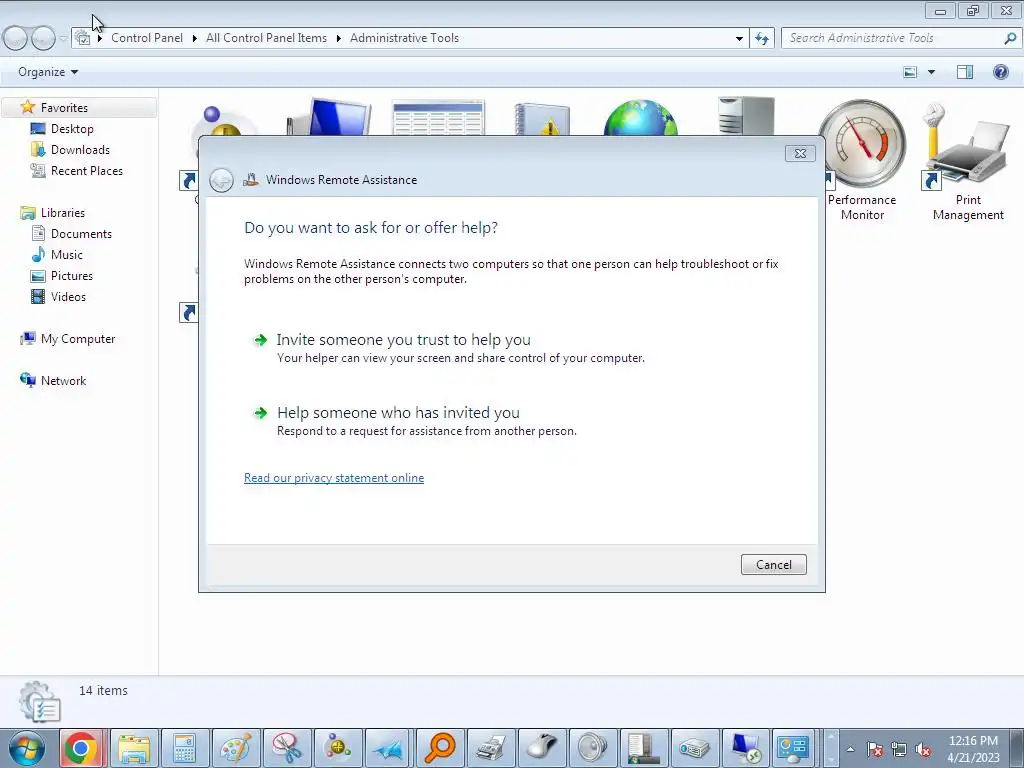Expand the arrow after Control Panel breadcrumb
The width and height of the screenshot is (1024, 768).
(195, 38)
